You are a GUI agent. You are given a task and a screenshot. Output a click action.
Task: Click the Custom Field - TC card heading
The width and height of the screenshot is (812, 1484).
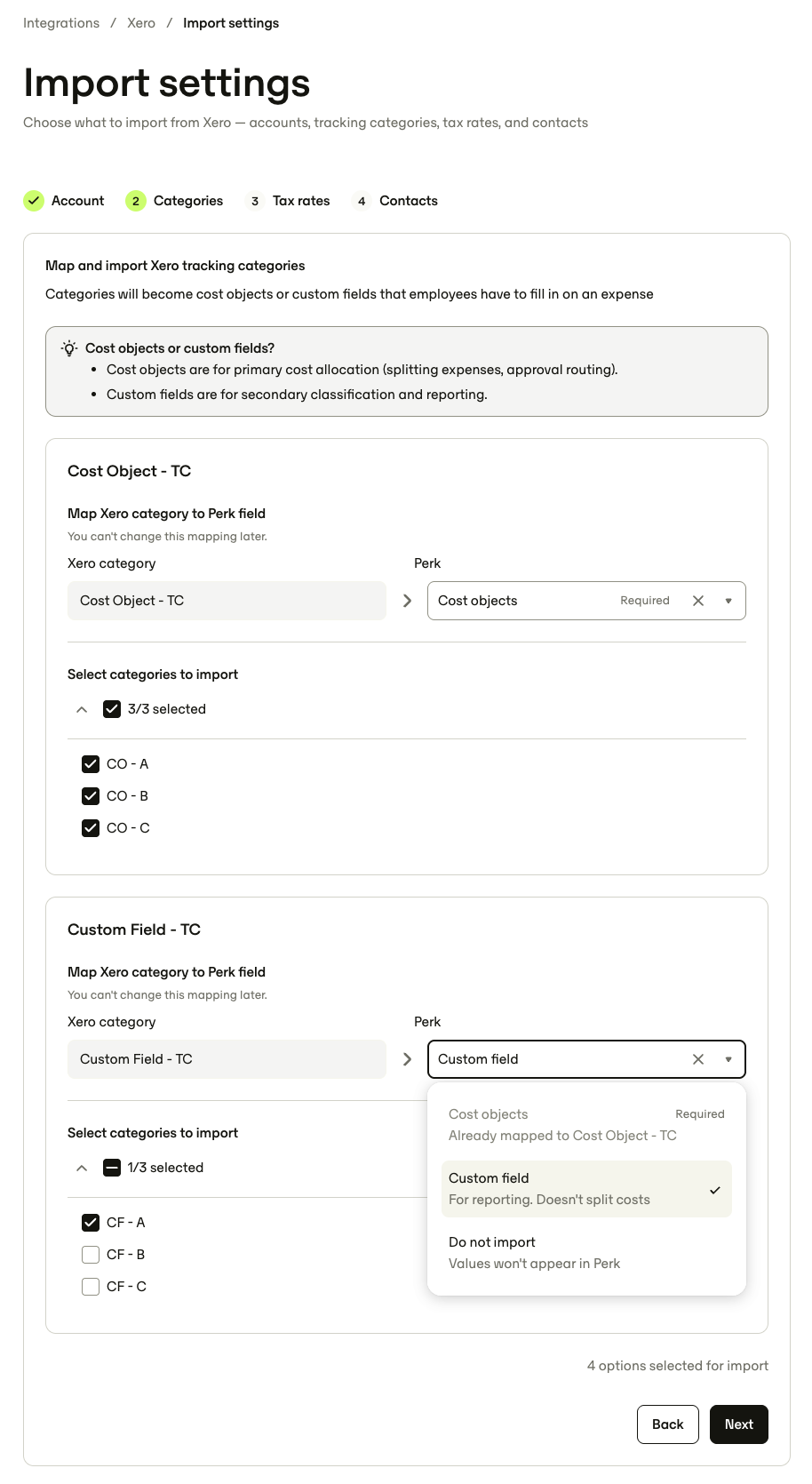point(134,929)
